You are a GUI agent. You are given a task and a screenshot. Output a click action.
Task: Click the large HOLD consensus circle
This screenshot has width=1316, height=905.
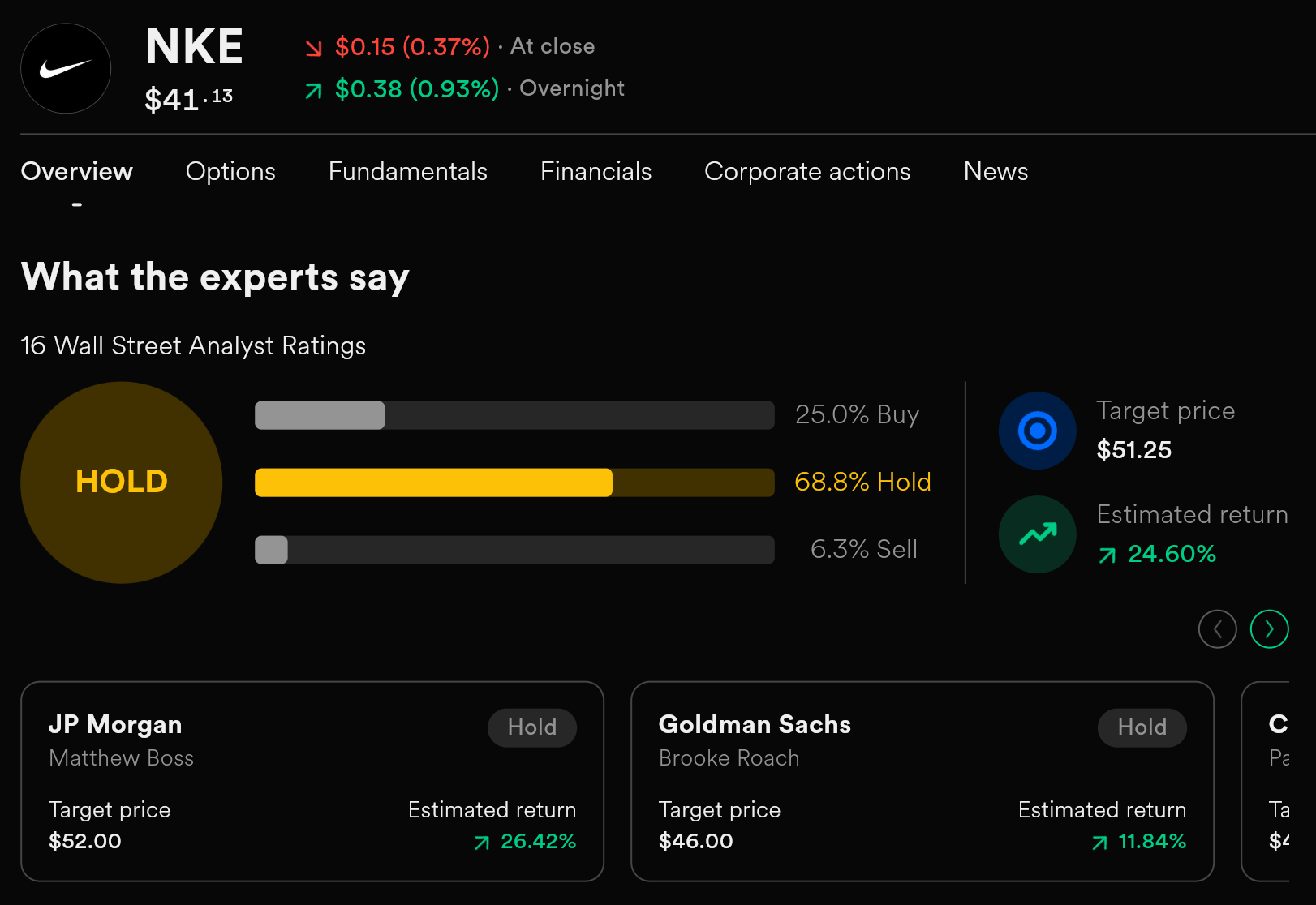click(122, 483)
